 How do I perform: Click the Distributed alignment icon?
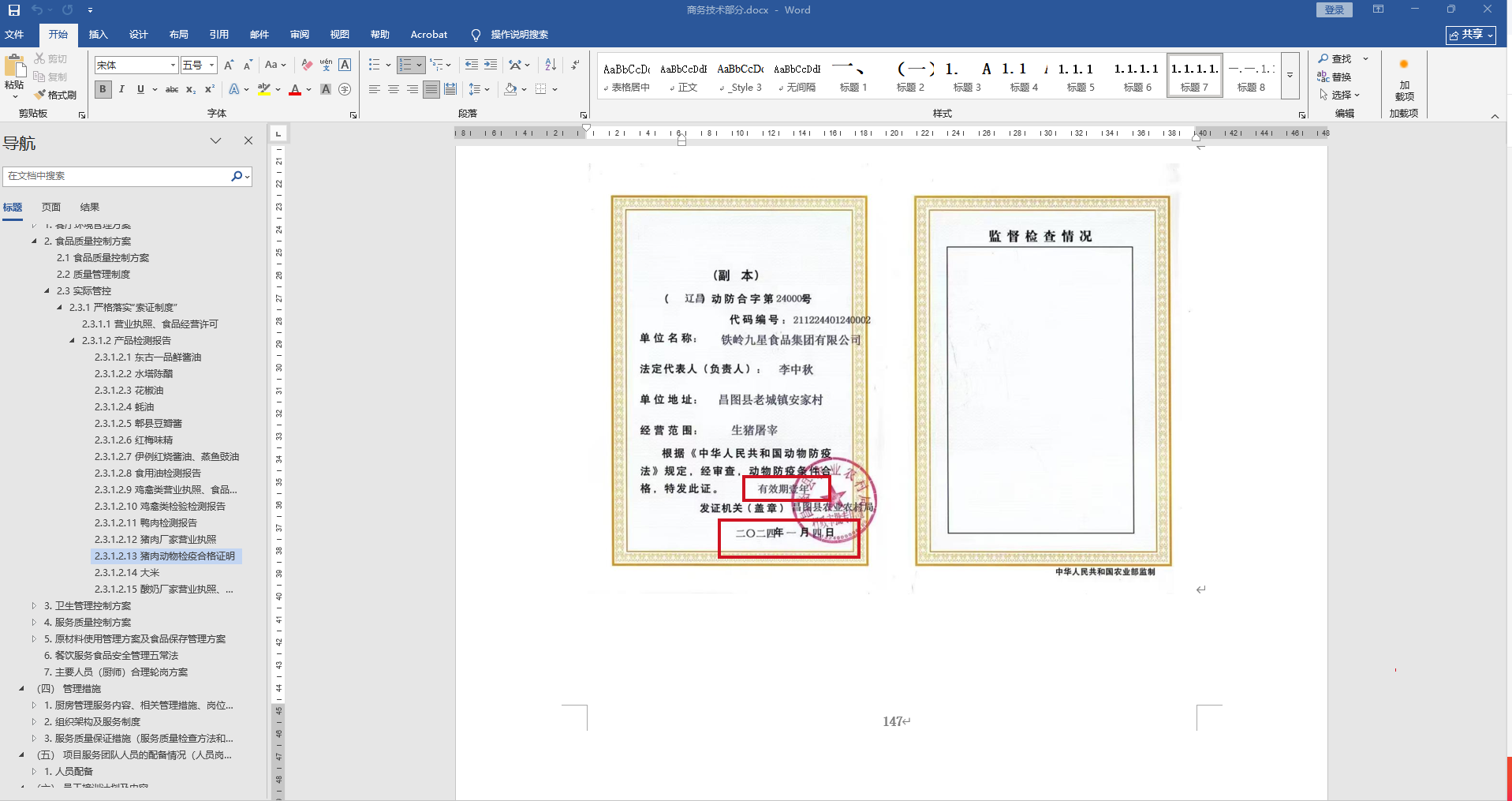[x=450, y=89]
